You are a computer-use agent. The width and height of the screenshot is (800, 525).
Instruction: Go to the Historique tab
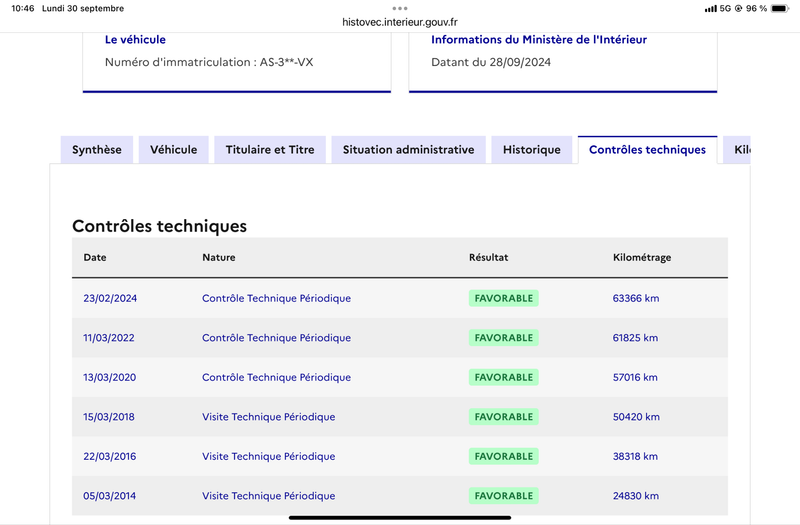532,149
